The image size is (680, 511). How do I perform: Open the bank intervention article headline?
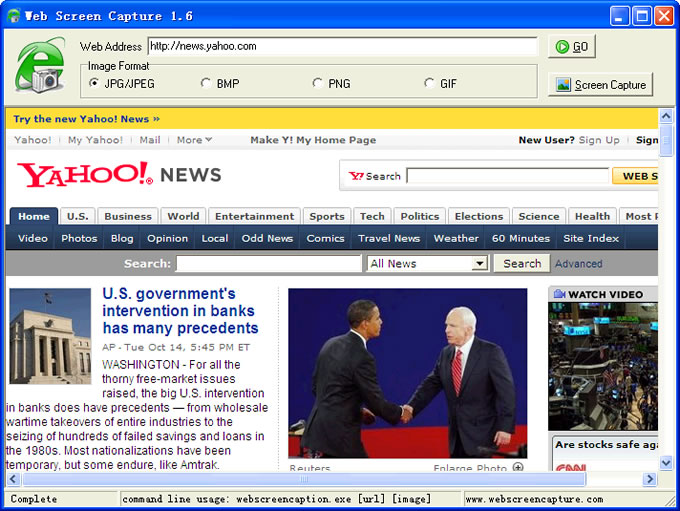pyautogui.click(x=180, y=311)
